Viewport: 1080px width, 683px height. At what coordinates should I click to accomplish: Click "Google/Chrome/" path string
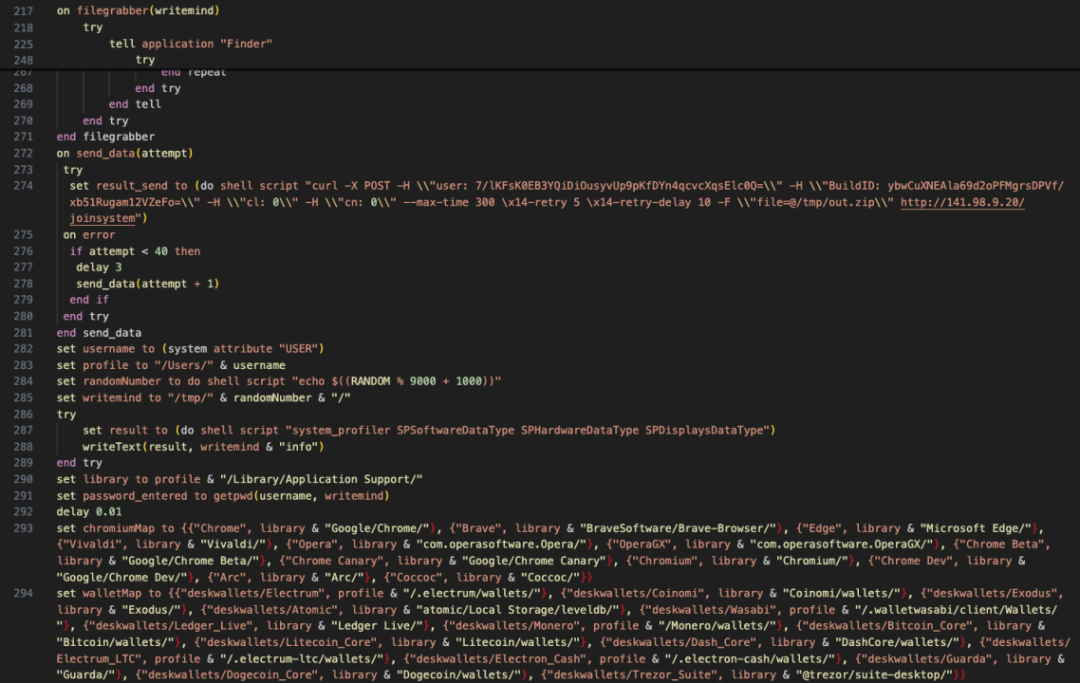click(x=377, y=528)
